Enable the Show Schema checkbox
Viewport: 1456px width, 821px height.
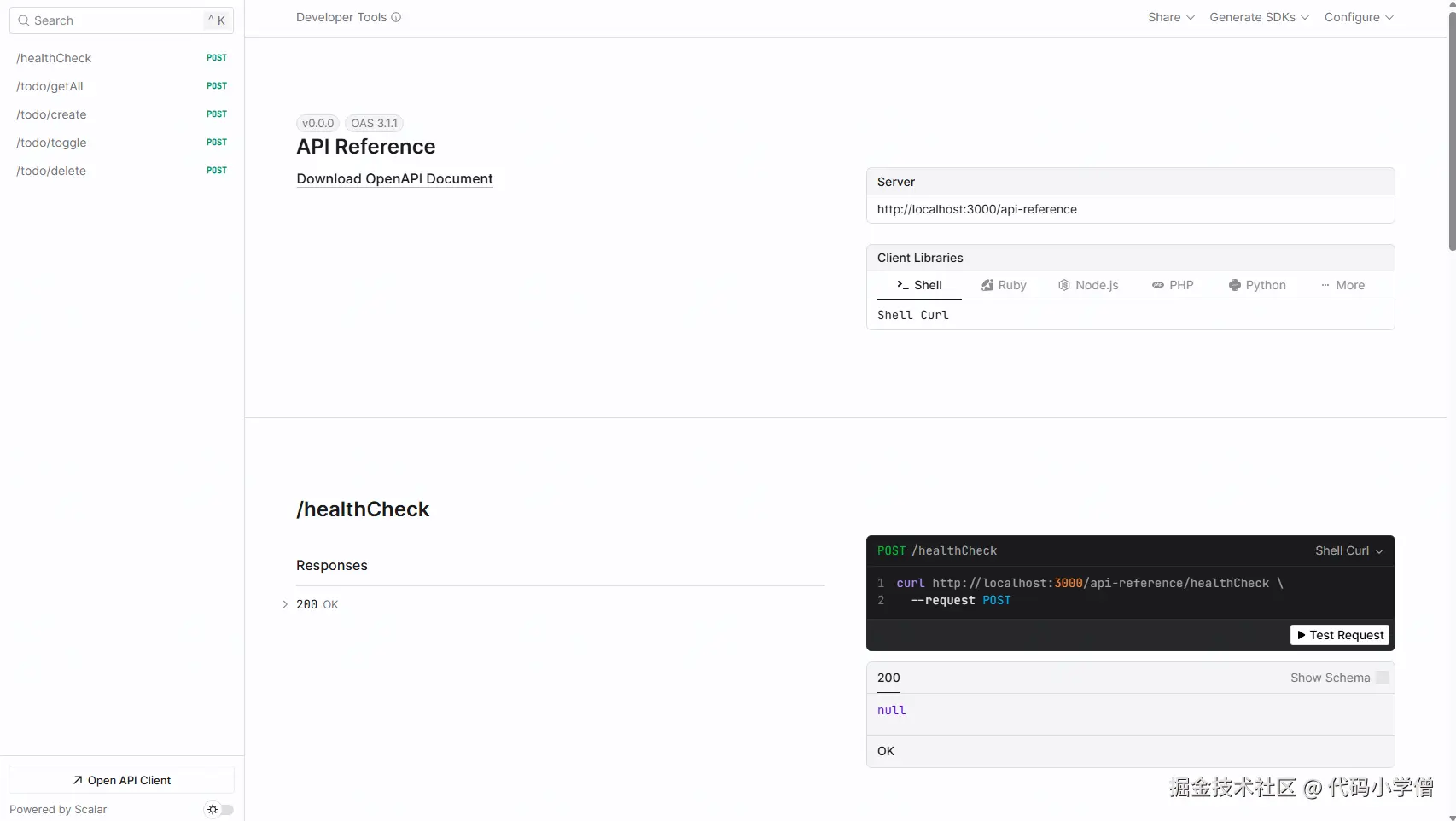coord(1382,678)
